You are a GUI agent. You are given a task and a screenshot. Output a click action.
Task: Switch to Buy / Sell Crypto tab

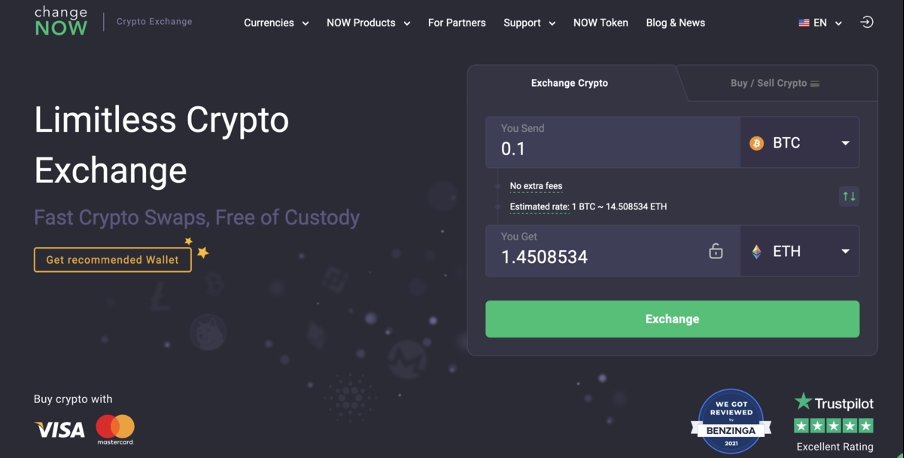[775, 83]
